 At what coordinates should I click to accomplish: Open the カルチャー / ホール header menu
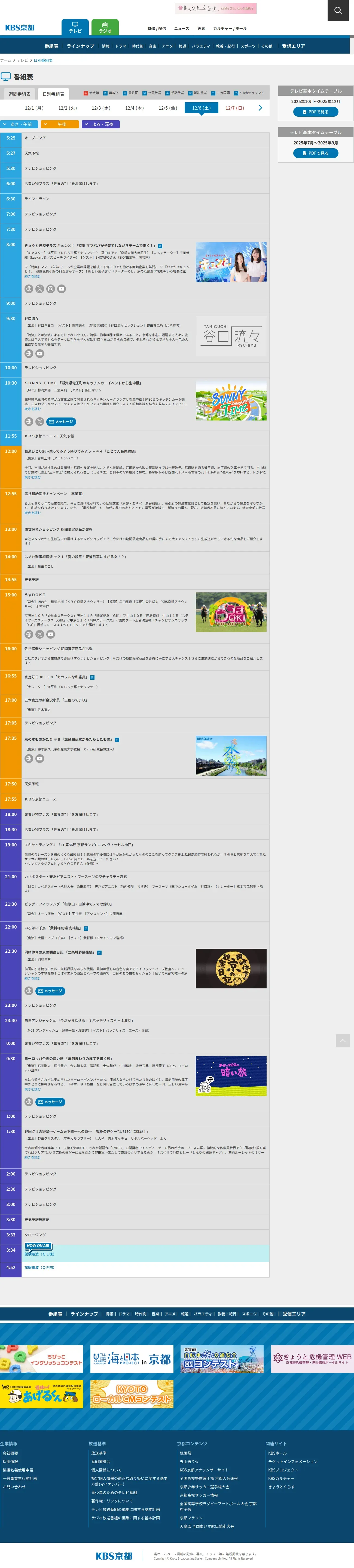coord(230,29)
